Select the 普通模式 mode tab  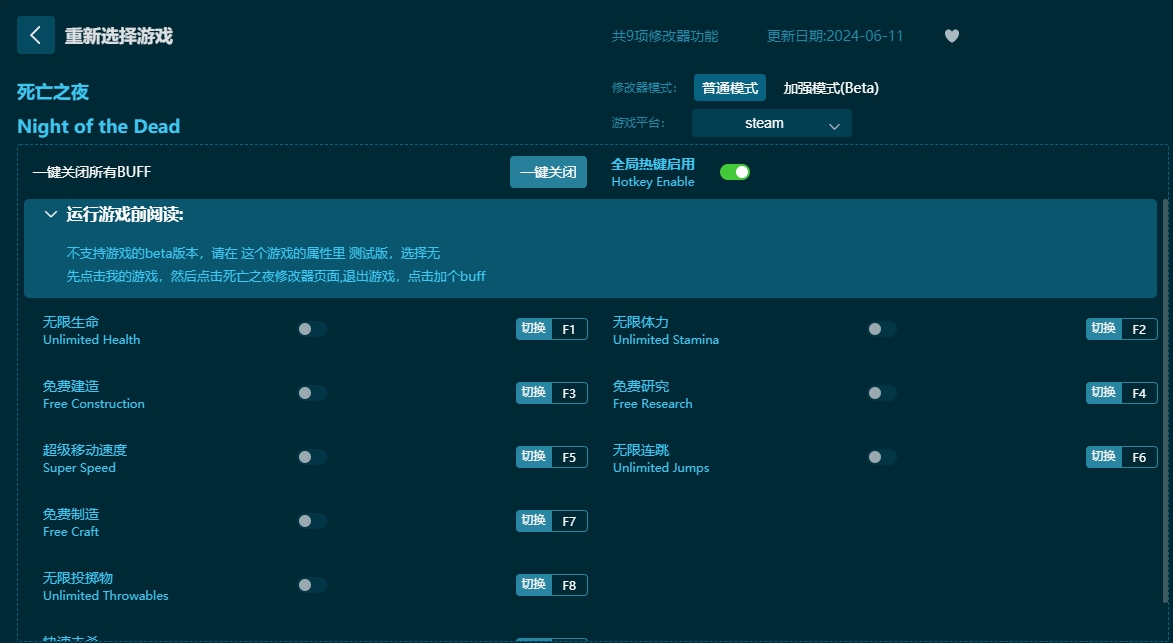729,87
